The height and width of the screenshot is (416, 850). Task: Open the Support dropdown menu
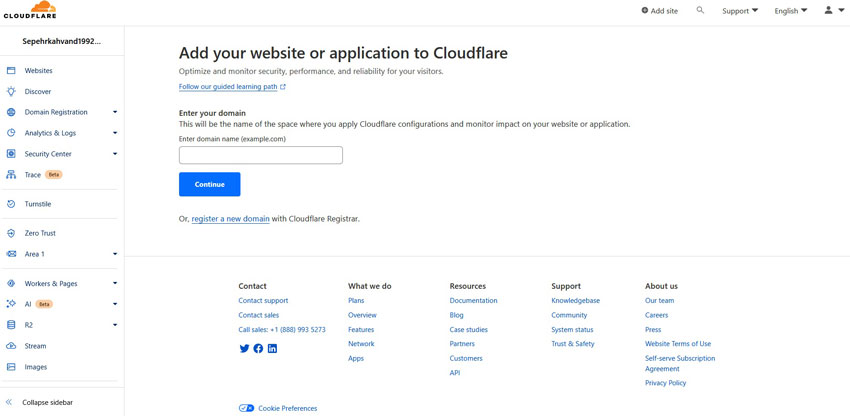pyautogui.click(x=740, y=11)
